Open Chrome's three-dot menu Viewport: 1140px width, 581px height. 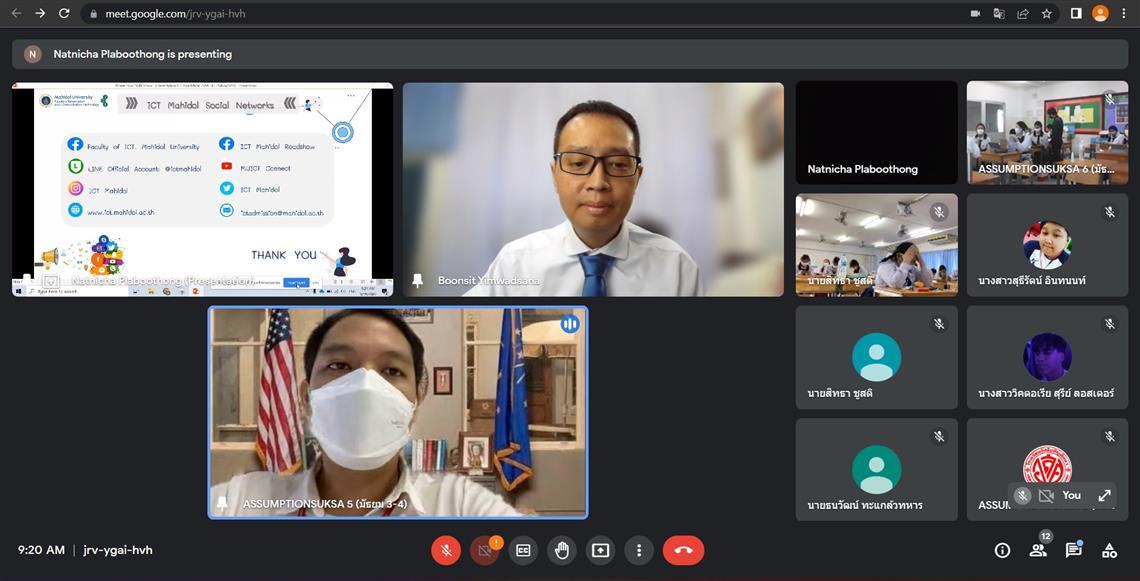point(1124,14)
